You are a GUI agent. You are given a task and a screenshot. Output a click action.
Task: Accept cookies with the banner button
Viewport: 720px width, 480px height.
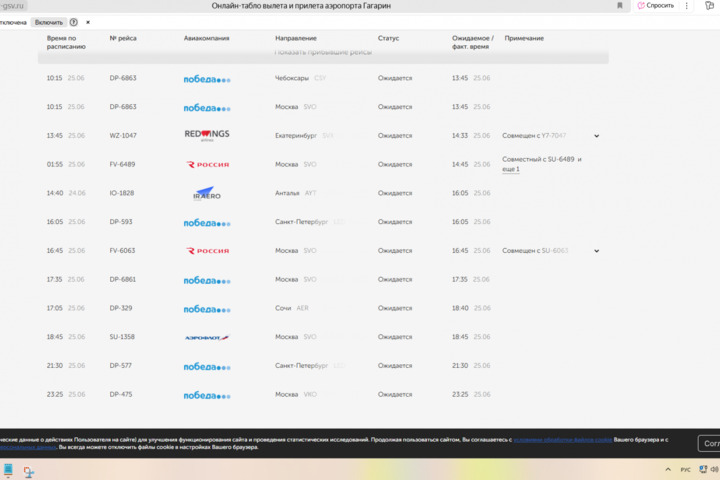709,443
